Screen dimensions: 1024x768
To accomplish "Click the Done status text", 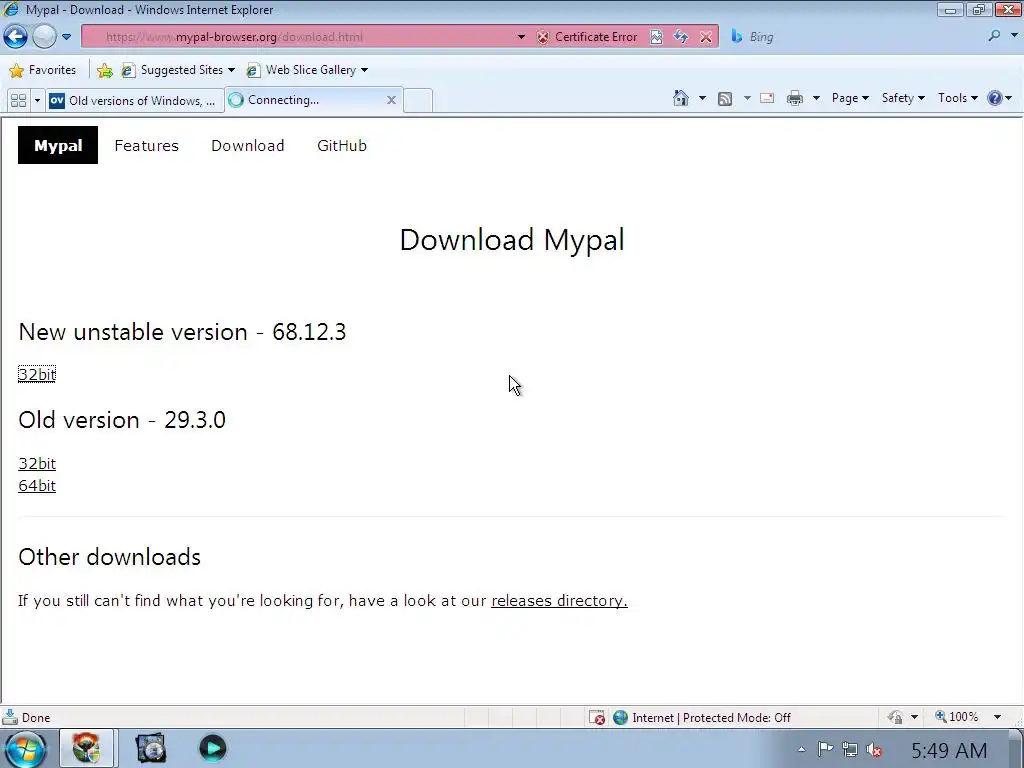I will (36, 718).
